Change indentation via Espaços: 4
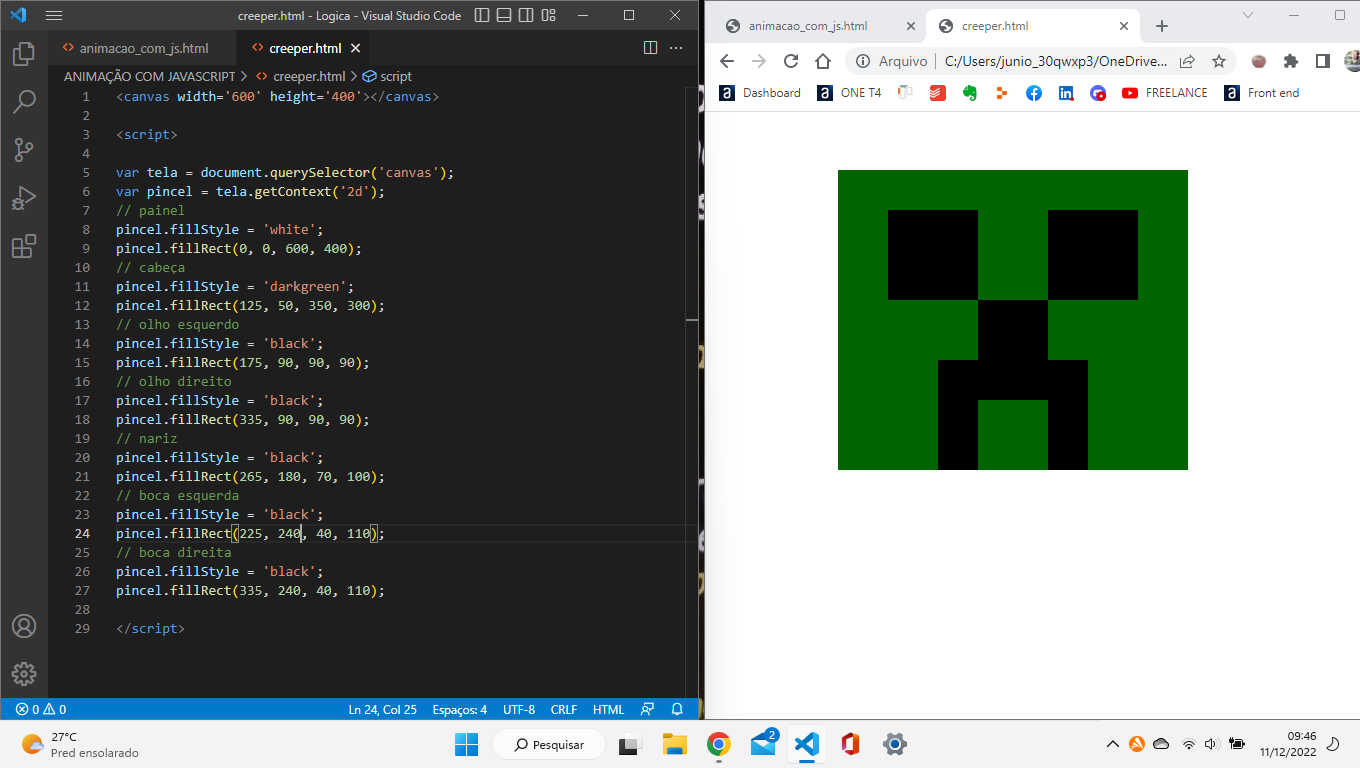The width and height of the screenshot is (1360, 768). (459, 709)
